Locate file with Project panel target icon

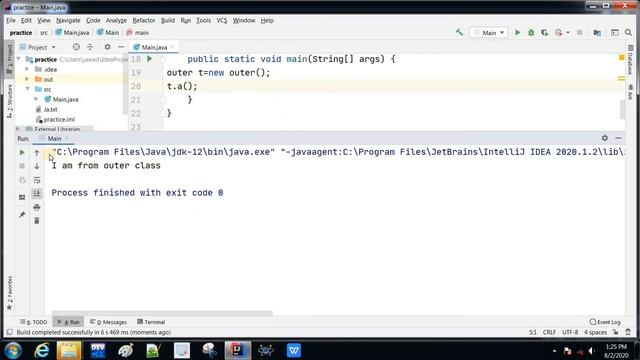(x=76, y=47)
